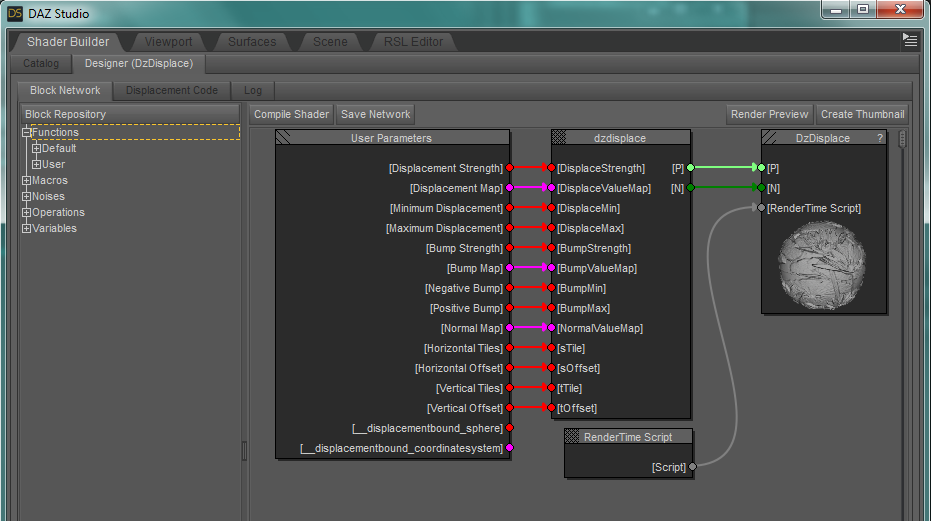Click the dark green [N] output port on dzdisplace
The width and height of the screenshot is (931, 521).
(691, 188)
